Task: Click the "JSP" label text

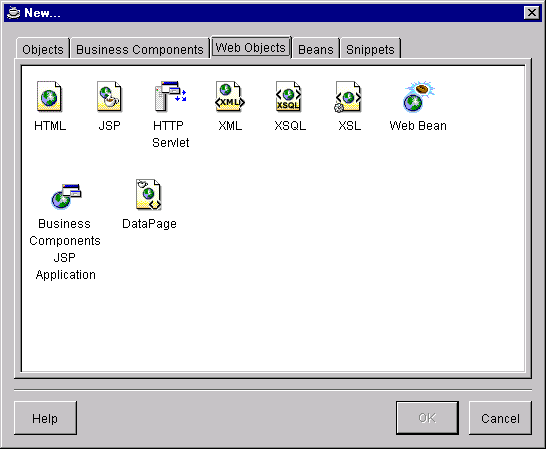Action: click(x=109, y=126)
